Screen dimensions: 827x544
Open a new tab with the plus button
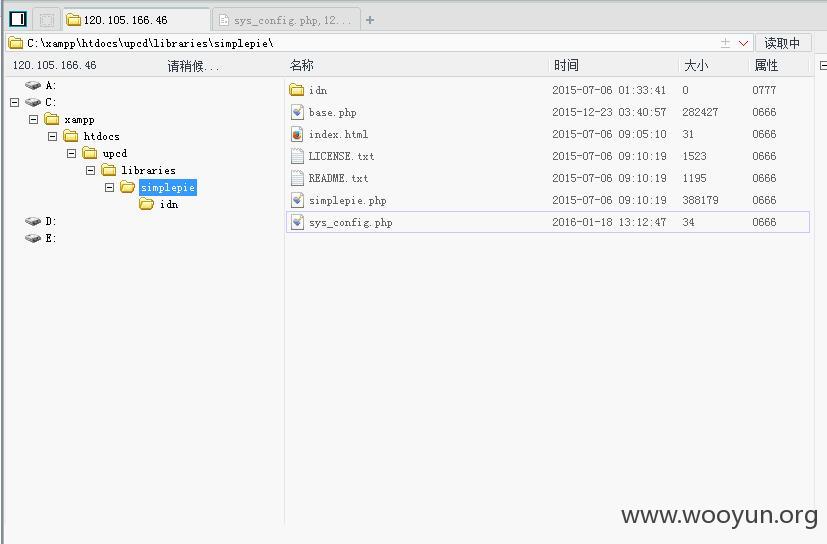pos(370,20)
